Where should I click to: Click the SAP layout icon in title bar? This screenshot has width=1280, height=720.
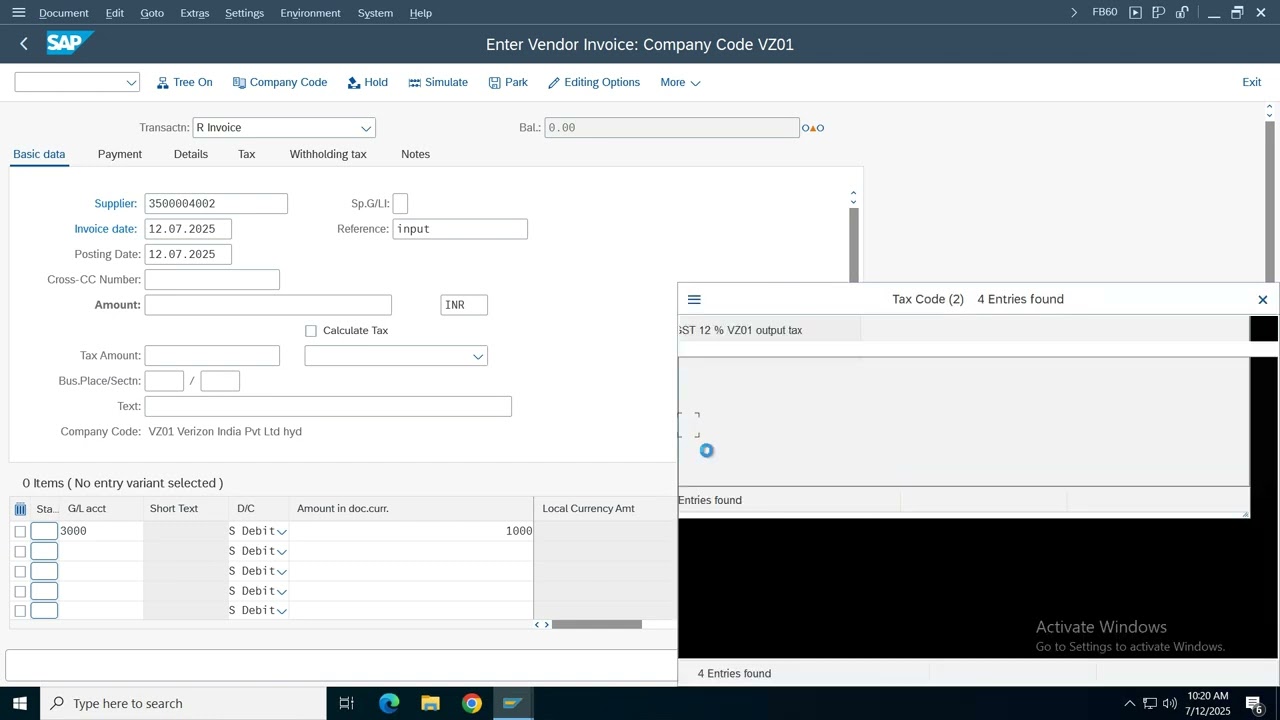[x=1159, y=13]
